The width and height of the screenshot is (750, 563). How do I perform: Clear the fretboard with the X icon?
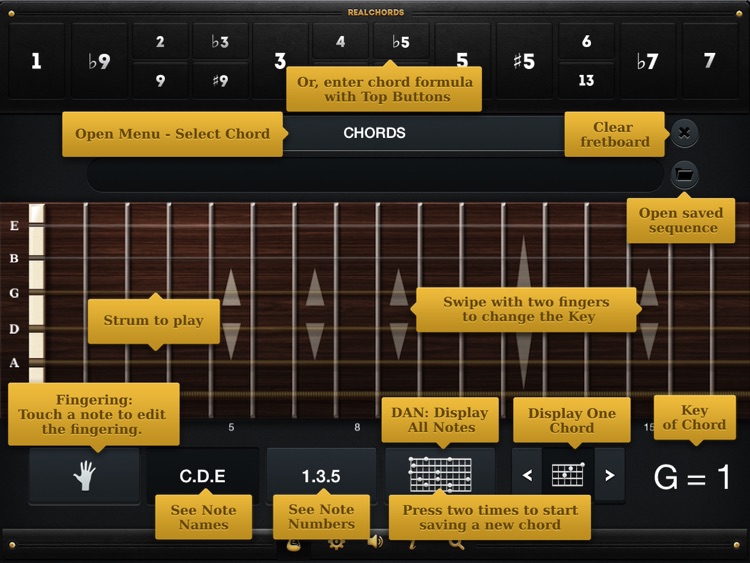[x=684, y=132]
